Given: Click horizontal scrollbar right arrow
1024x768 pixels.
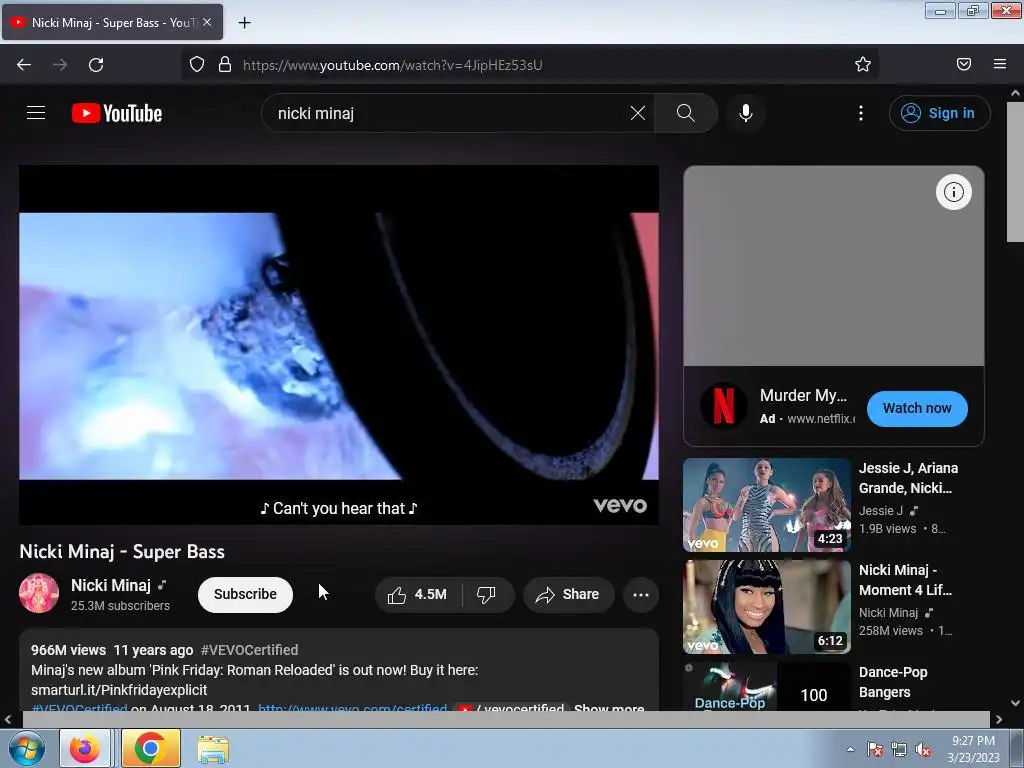Looking at the screenshot, I should tap(998, 720).
